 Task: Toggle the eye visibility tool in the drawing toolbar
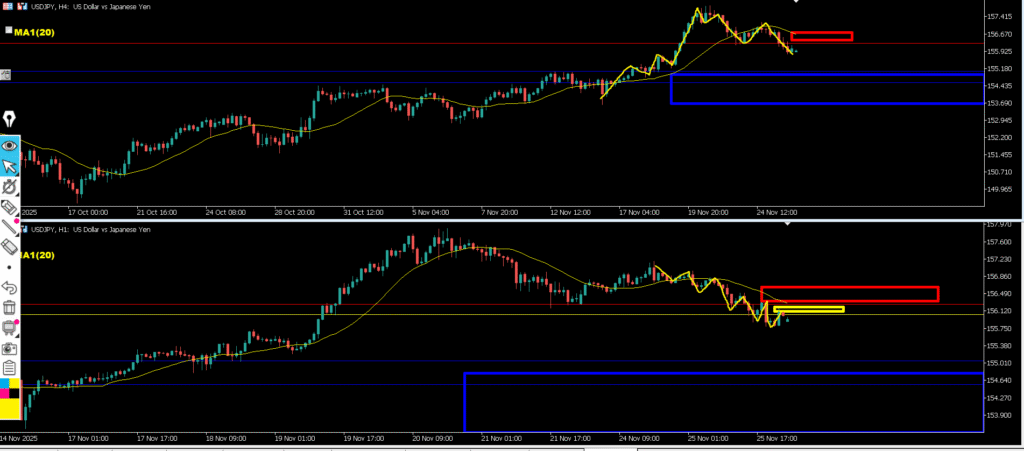9,146
